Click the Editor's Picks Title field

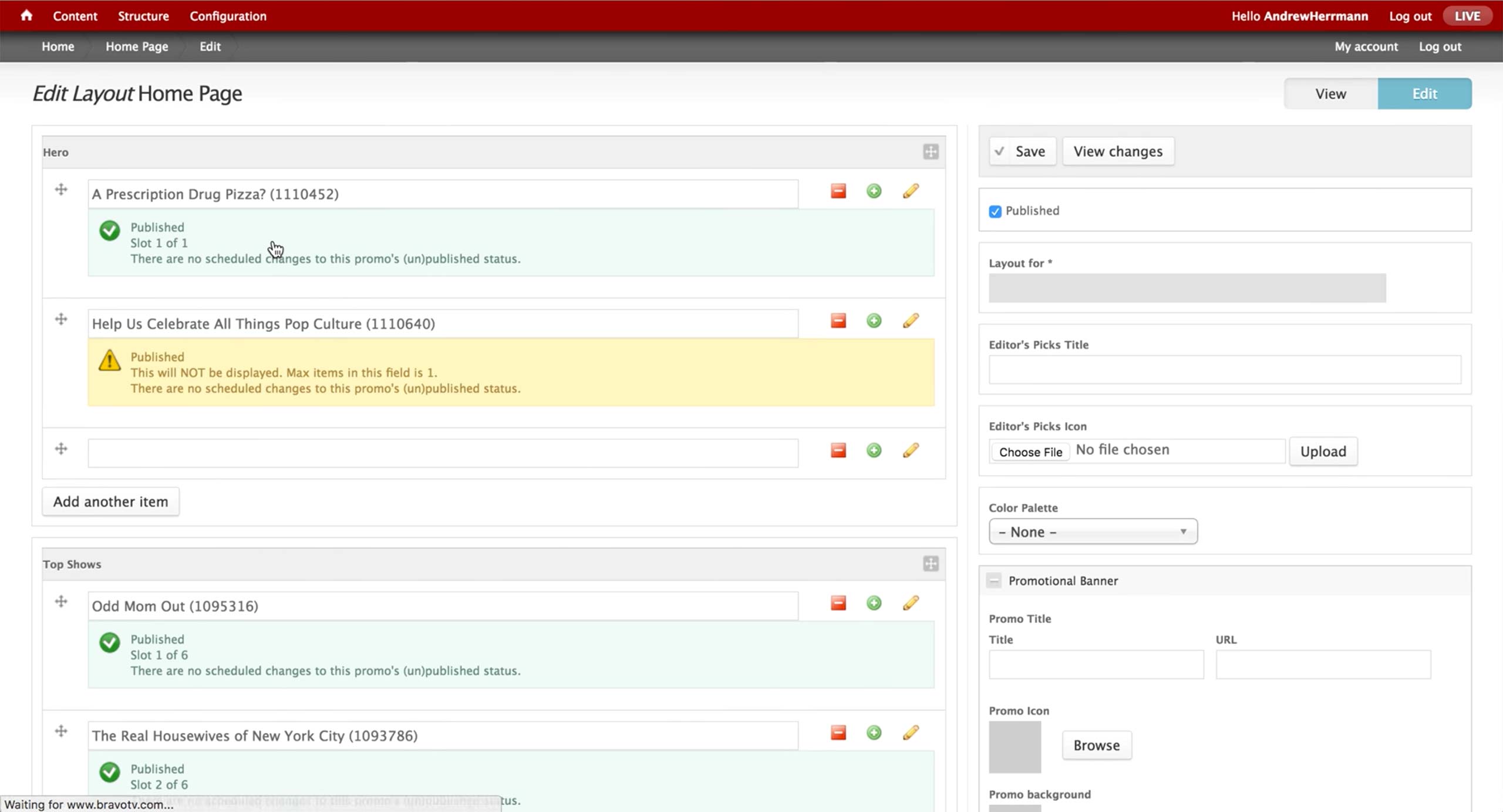[x=1225, y=370]
